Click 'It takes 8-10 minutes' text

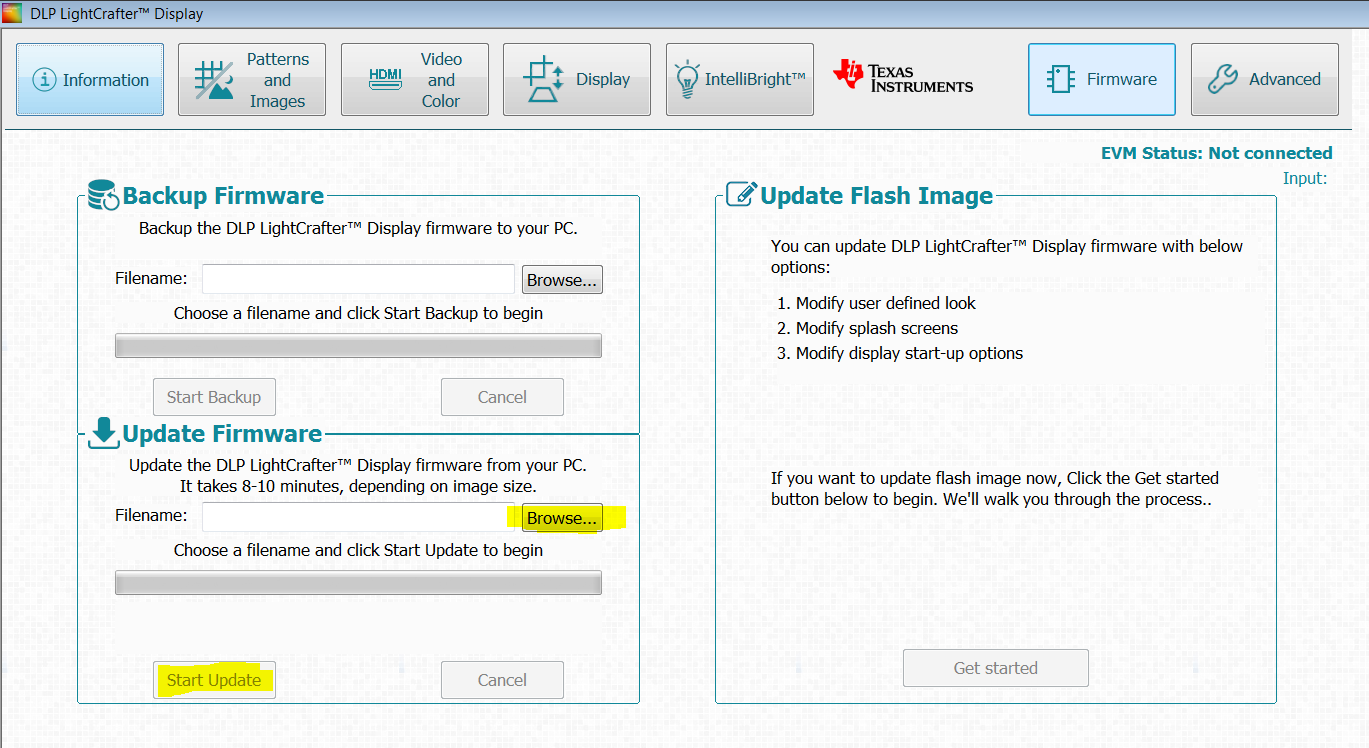[358, 486]
